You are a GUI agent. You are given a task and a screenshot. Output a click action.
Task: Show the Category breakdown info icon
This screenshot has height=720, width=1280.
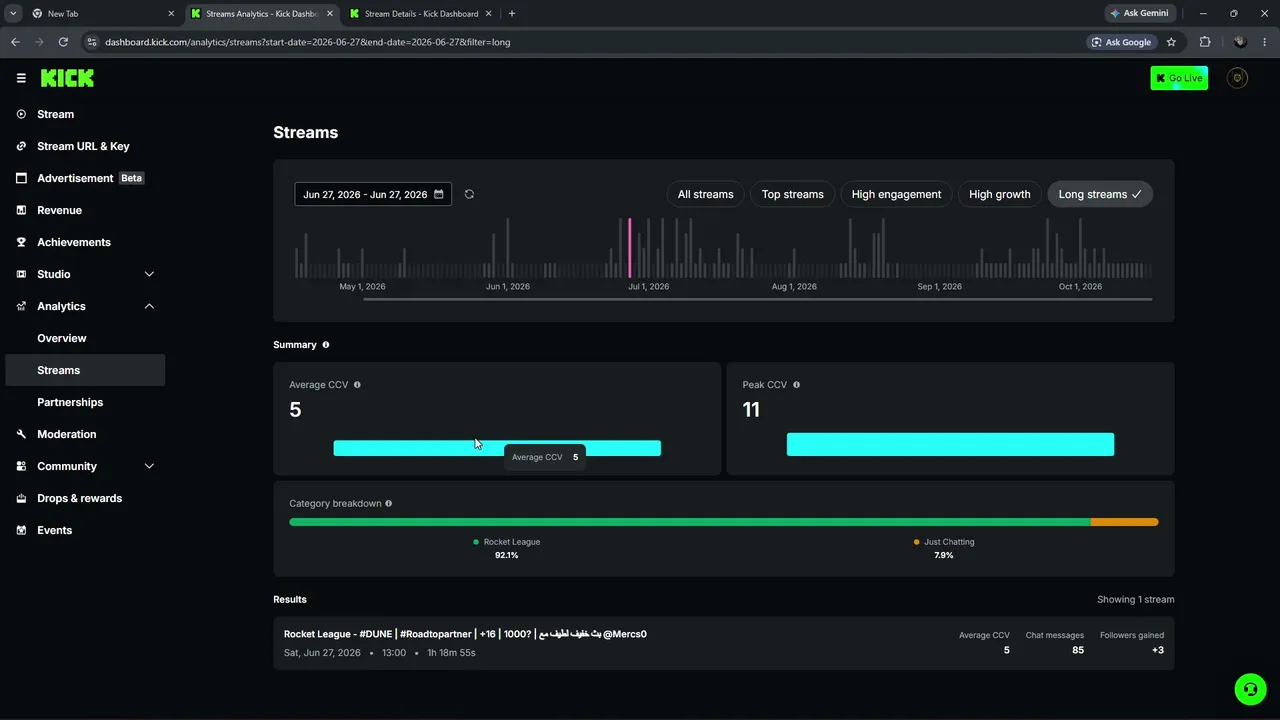click(388, 504)
